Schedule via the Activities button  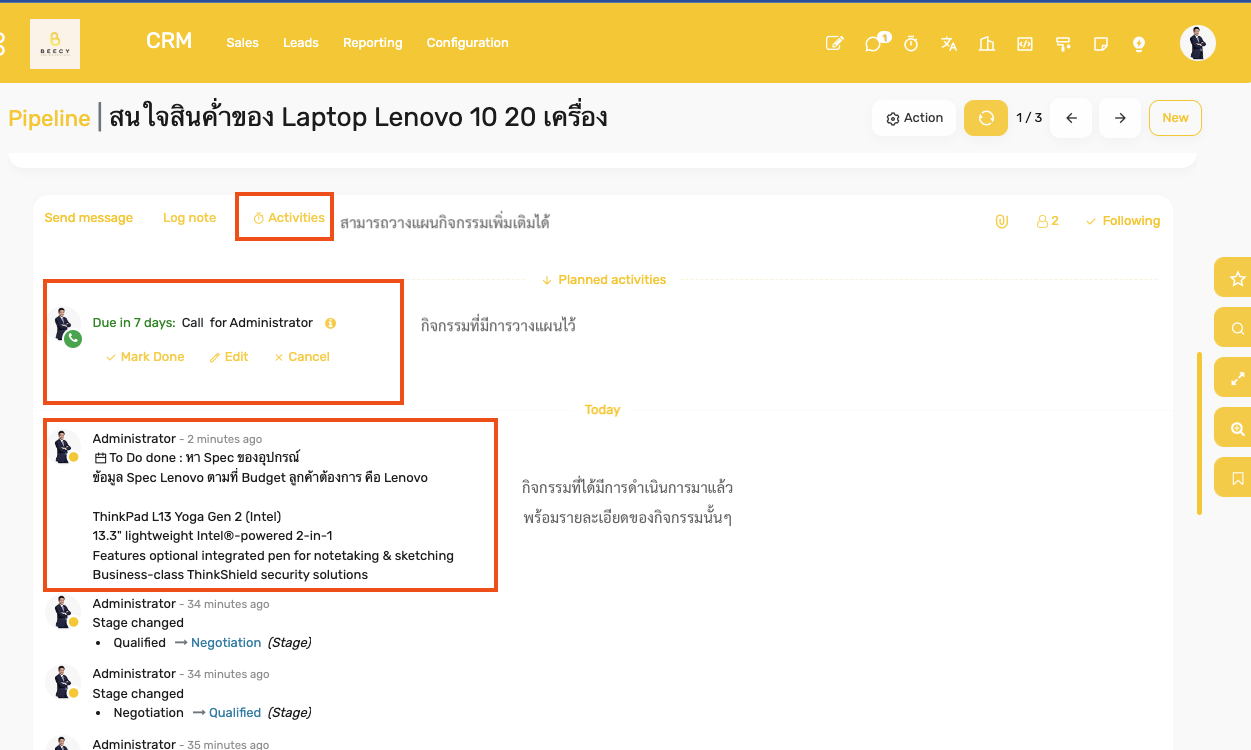(288, 218)
